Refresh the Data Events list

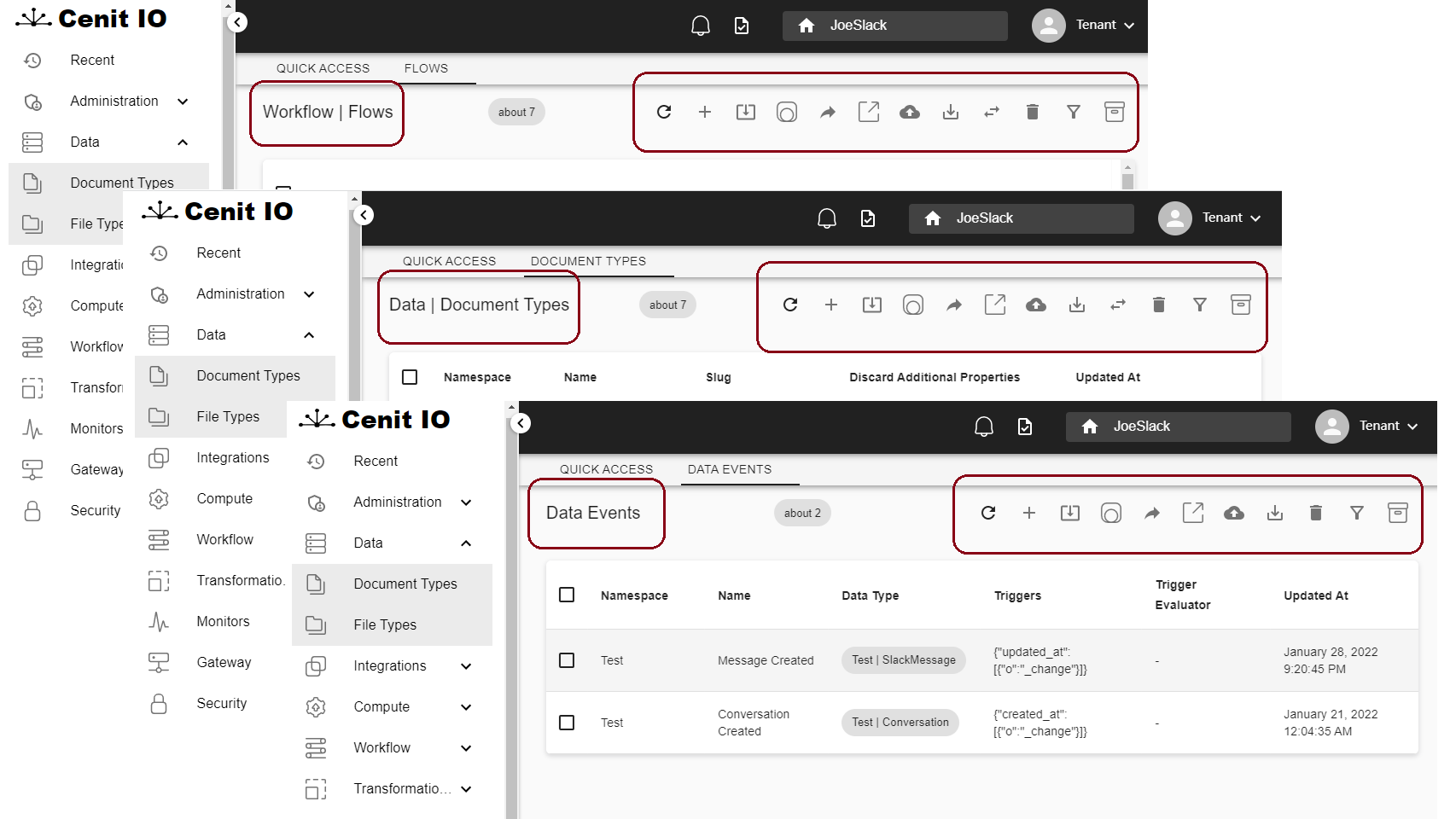988,513
